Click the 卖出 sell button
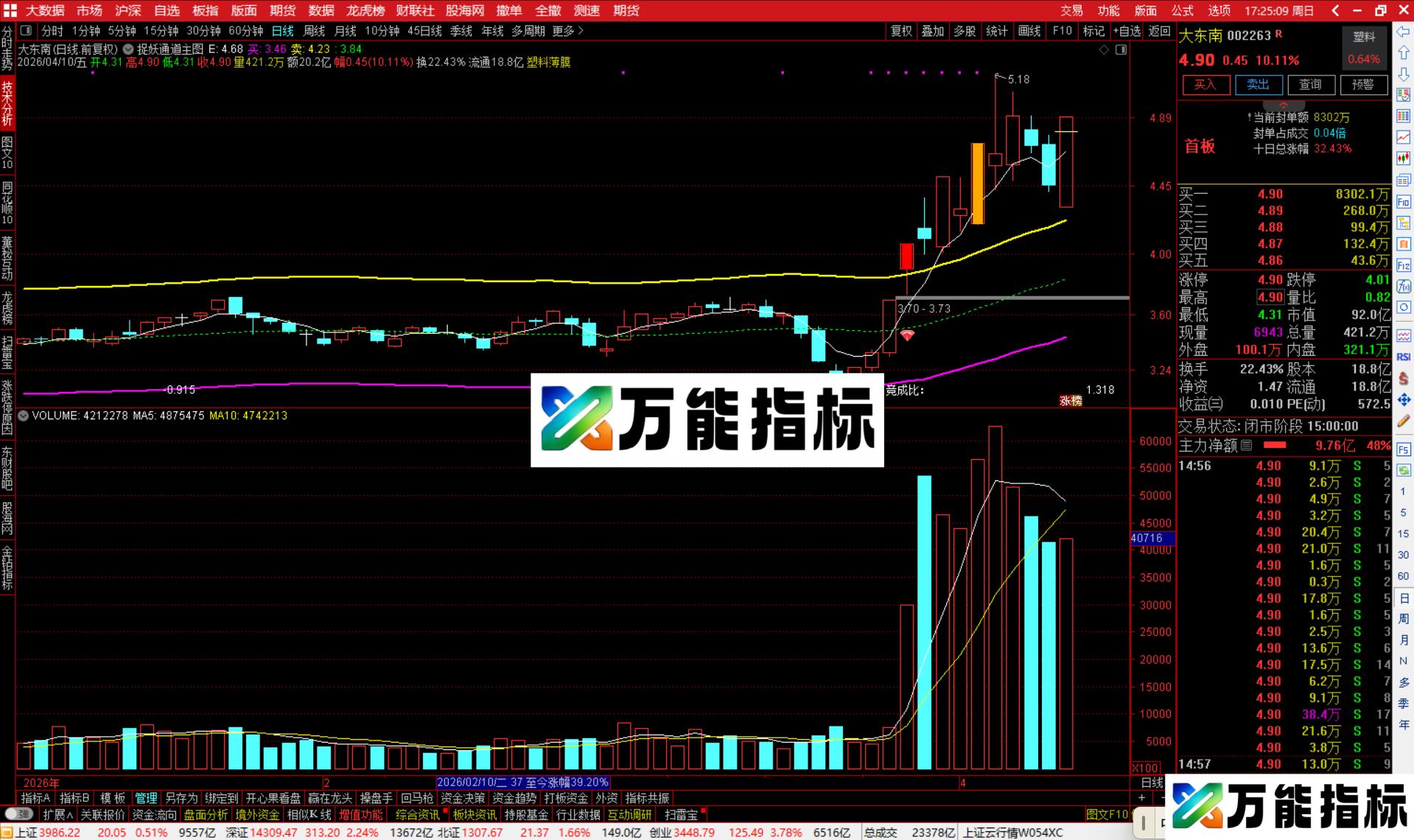This screenshot has width=1414, height=840. click(x=1258, y=85)
